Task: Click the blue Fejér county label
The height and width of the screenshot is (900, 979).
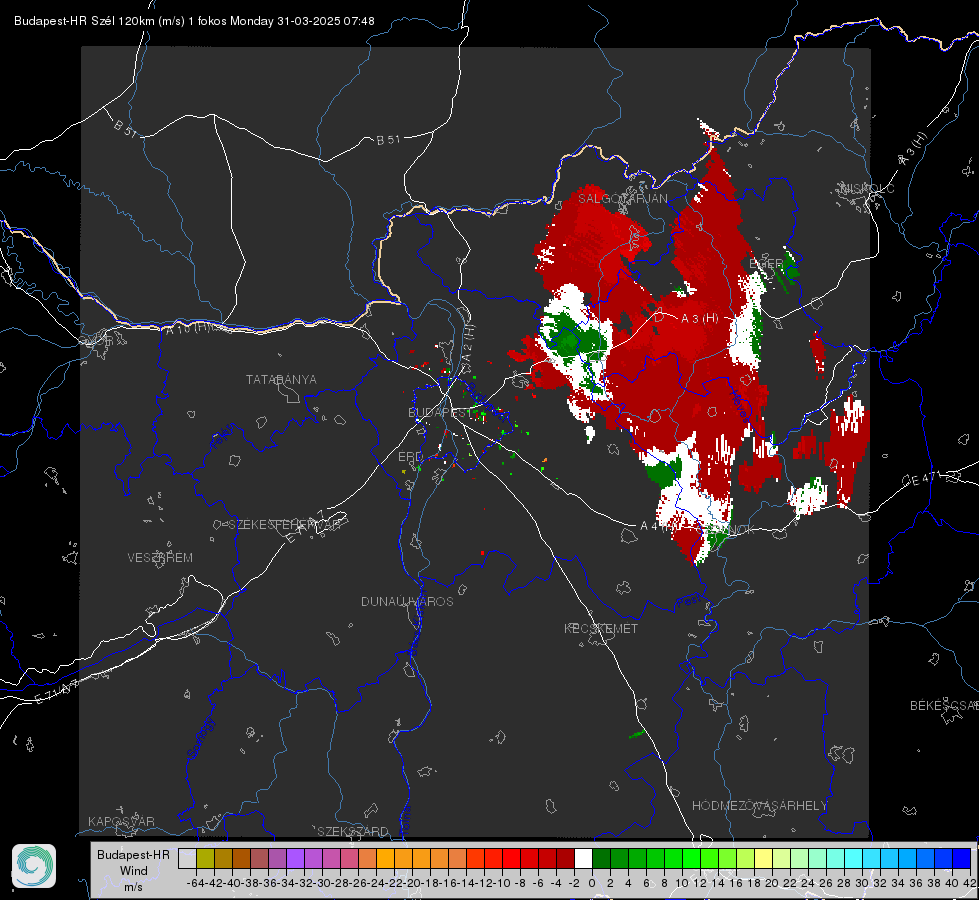Action: (x=224, y=437)
